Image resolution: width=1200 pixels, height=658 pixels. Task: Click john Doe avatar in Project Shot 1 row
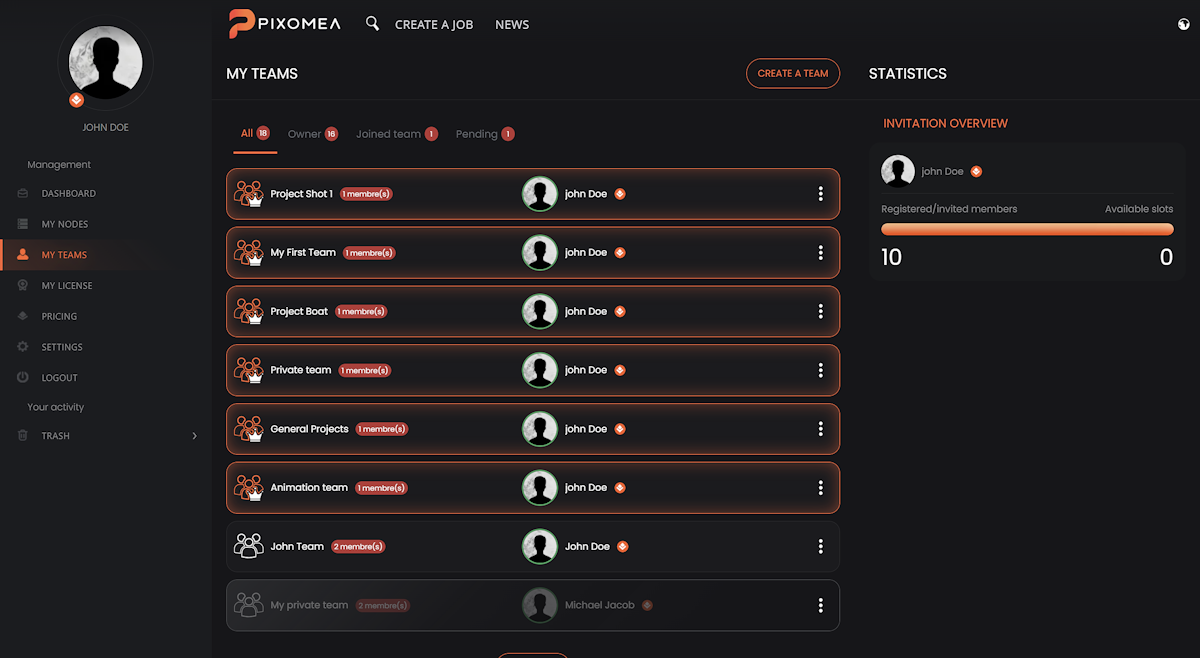pos(540,194)
